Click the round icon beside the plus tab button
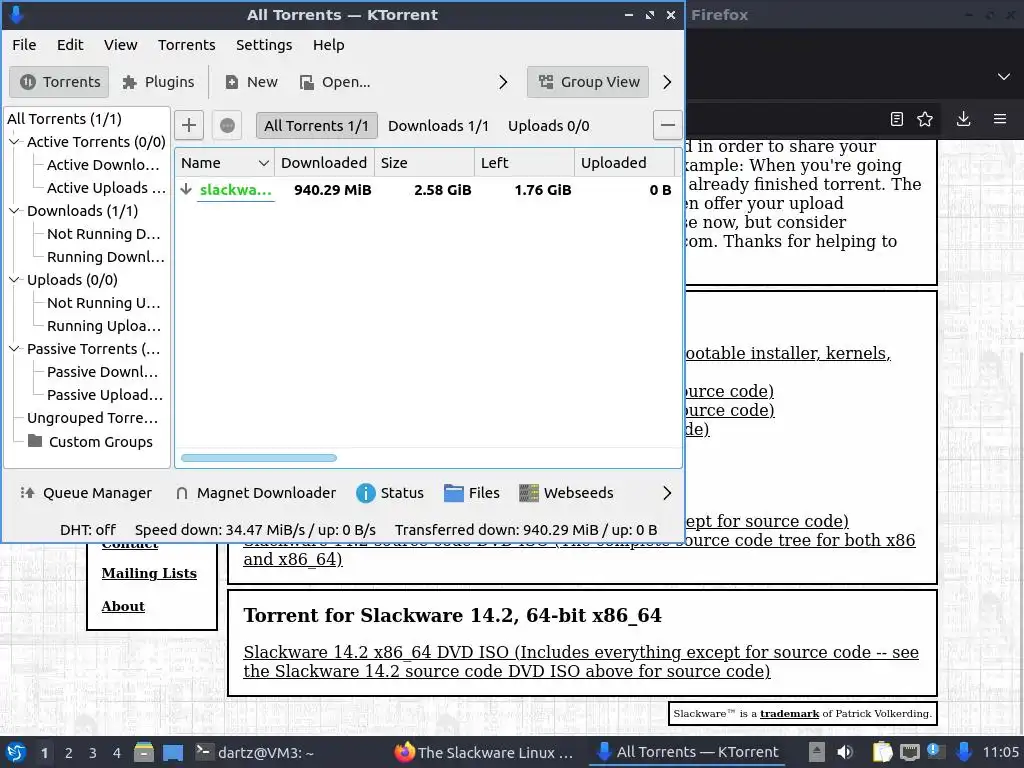Screen dimensions: 1024x768 (x=227, y=125)
